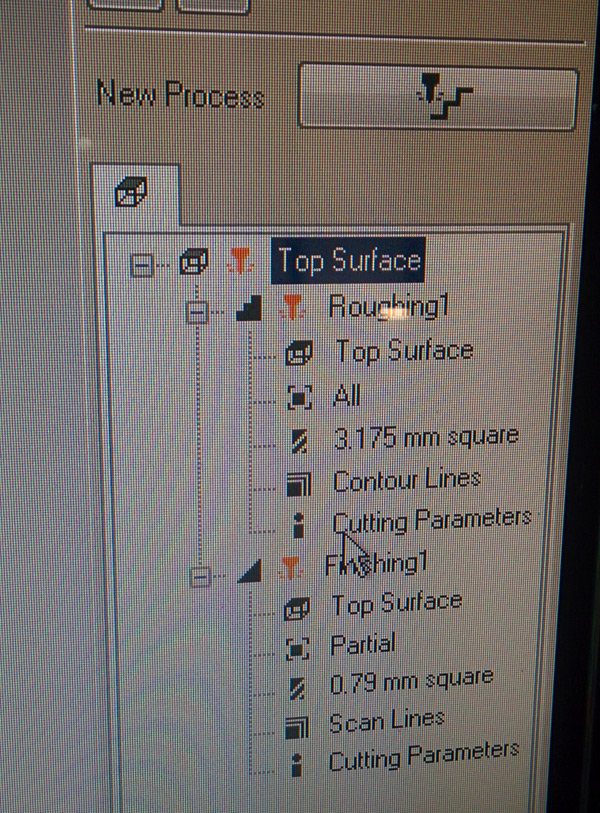
Task: Click the cutting area icon beside Partial
Action: pyautogui.click(x=297, y=648)
